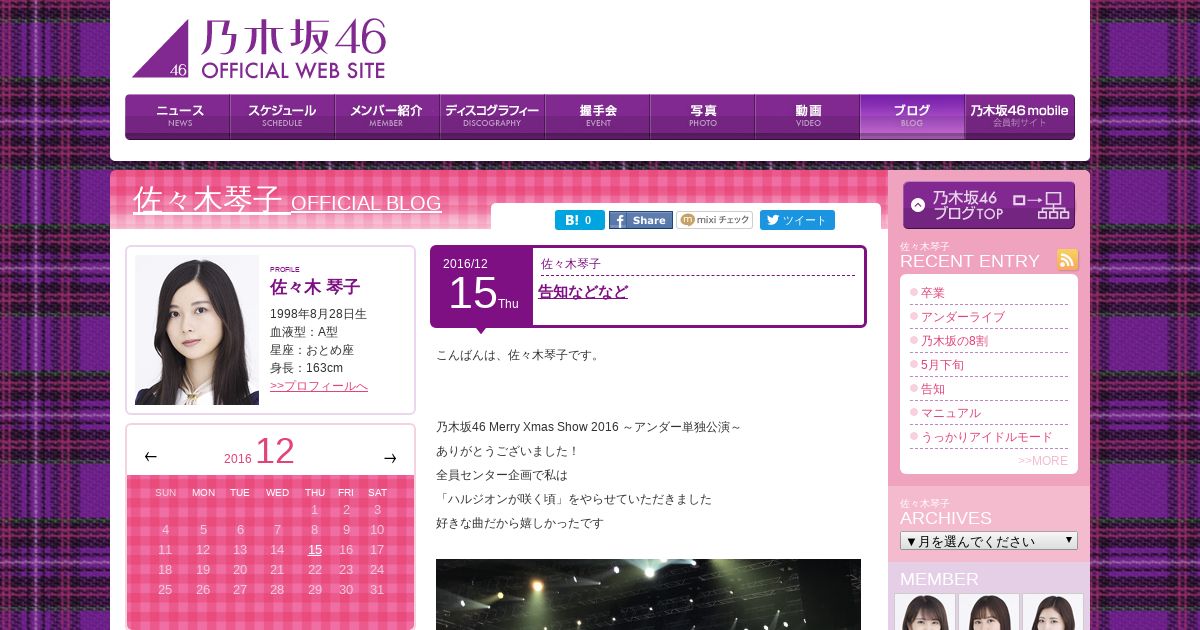Image resolution: width=1200 pixels, height=630 pixels.
Task: Go to next month in calendar
Action: point(390,458)
